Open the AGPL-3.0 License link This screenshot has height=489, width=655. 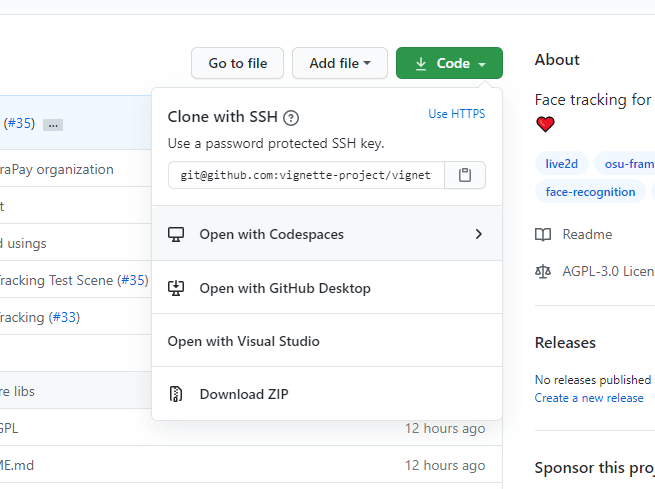click(x=608, y=271)
